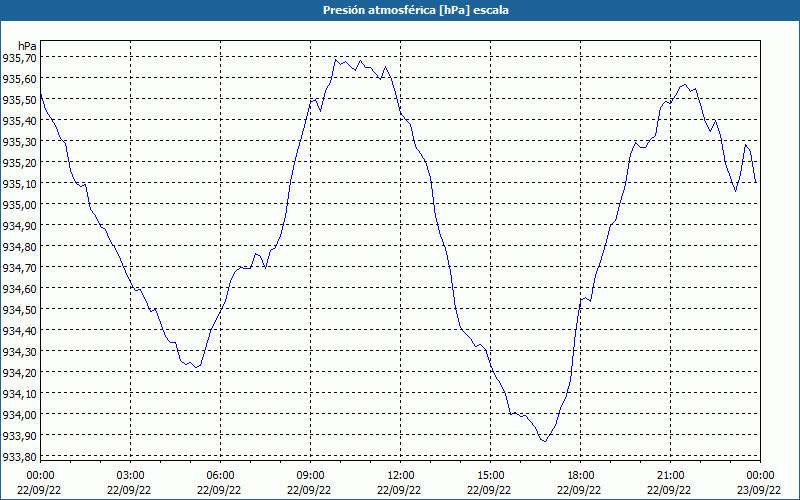
Task: Click the 12:00 time label on x-axis
Action: (x=401, y=476)
